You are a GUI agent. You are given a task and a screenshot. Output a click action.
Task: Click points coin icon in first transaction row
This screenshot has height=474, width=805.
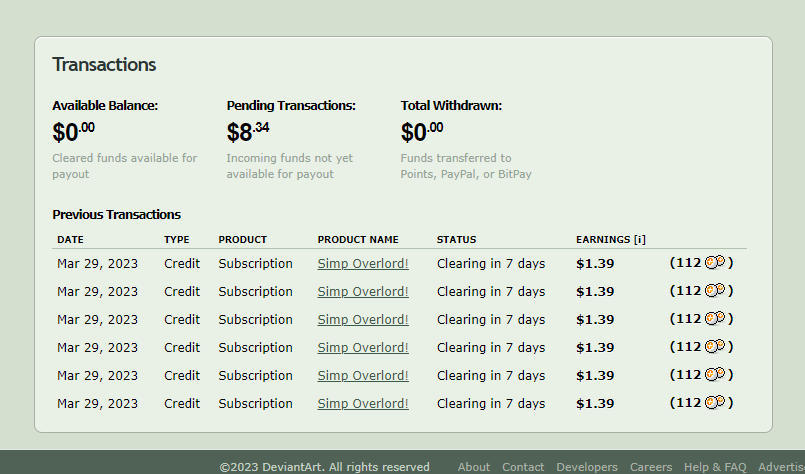point(715,263)
